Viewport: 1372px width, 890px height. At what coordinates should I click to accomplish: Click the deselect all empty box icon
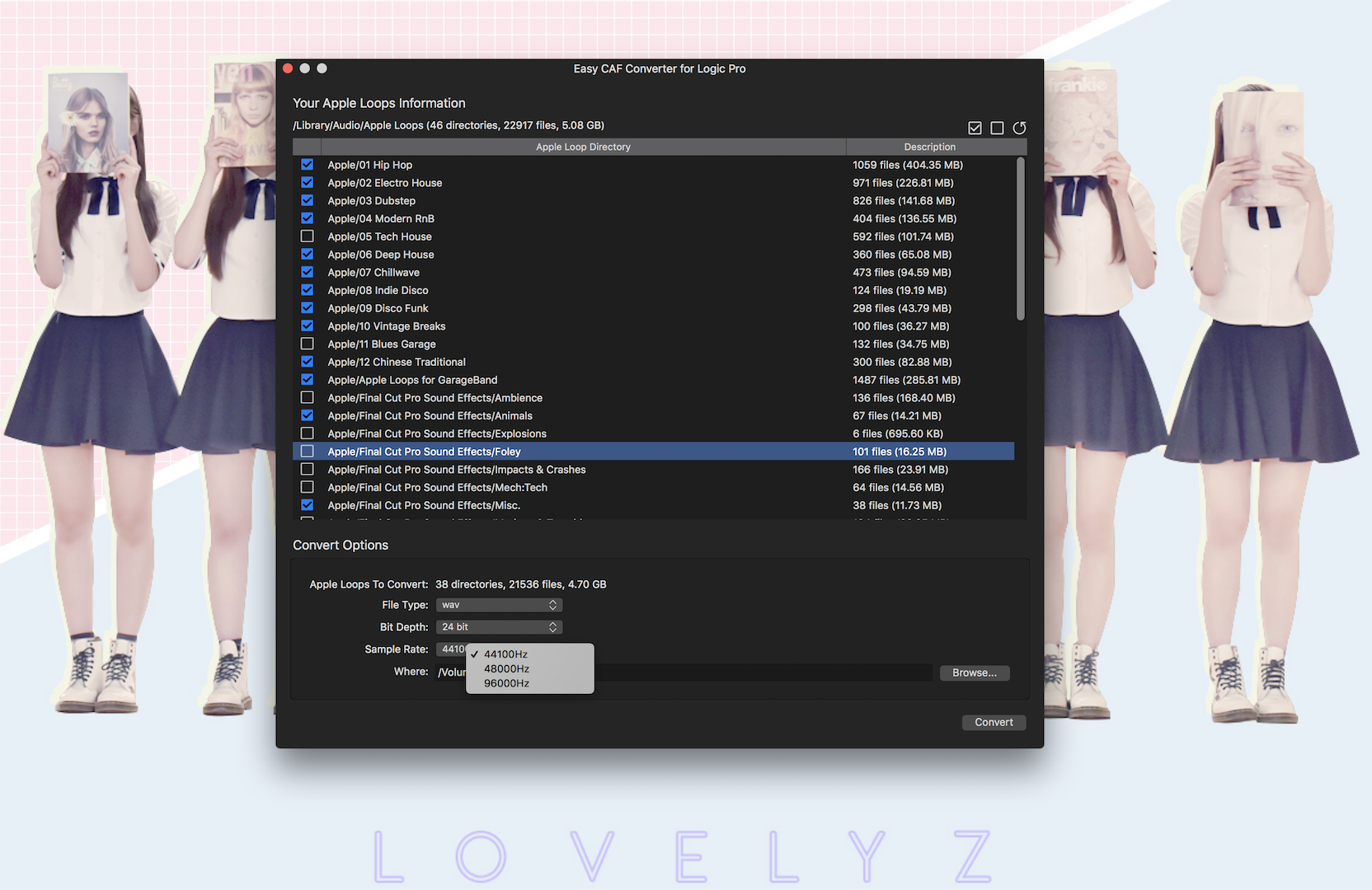coord(997,128)
